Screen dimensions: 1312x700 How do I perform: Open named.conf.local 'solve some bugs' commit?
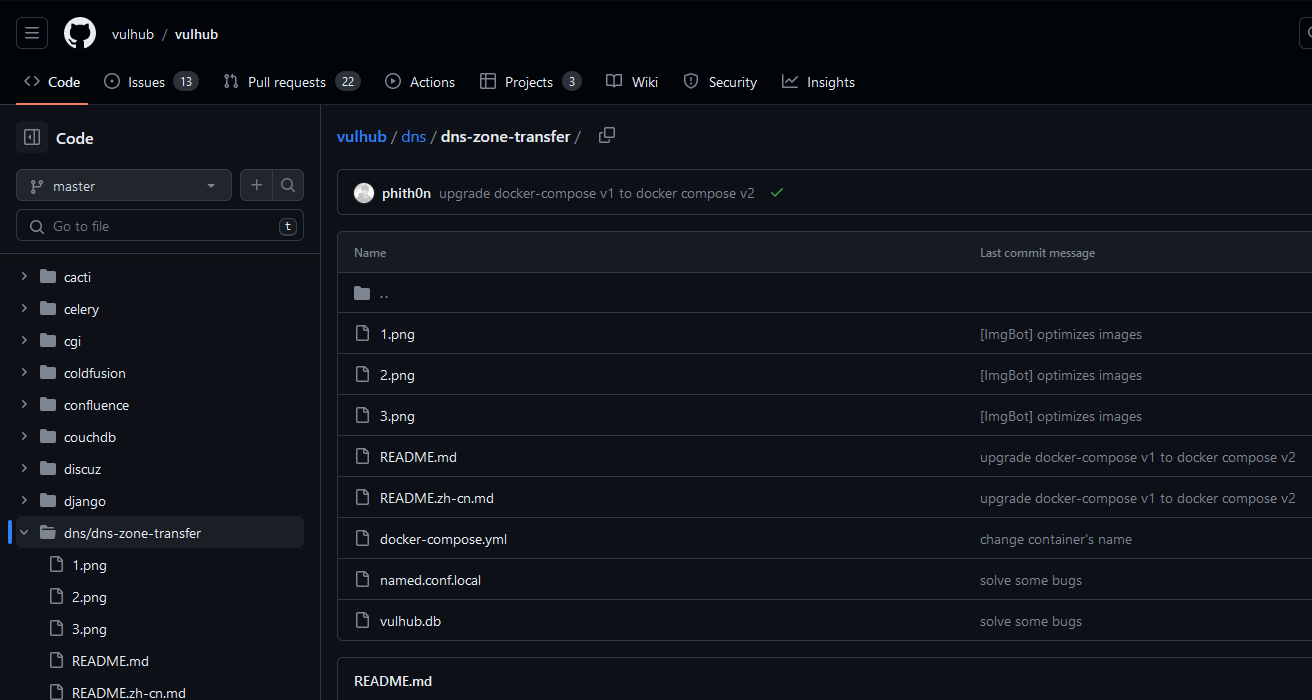point(1031,580)
